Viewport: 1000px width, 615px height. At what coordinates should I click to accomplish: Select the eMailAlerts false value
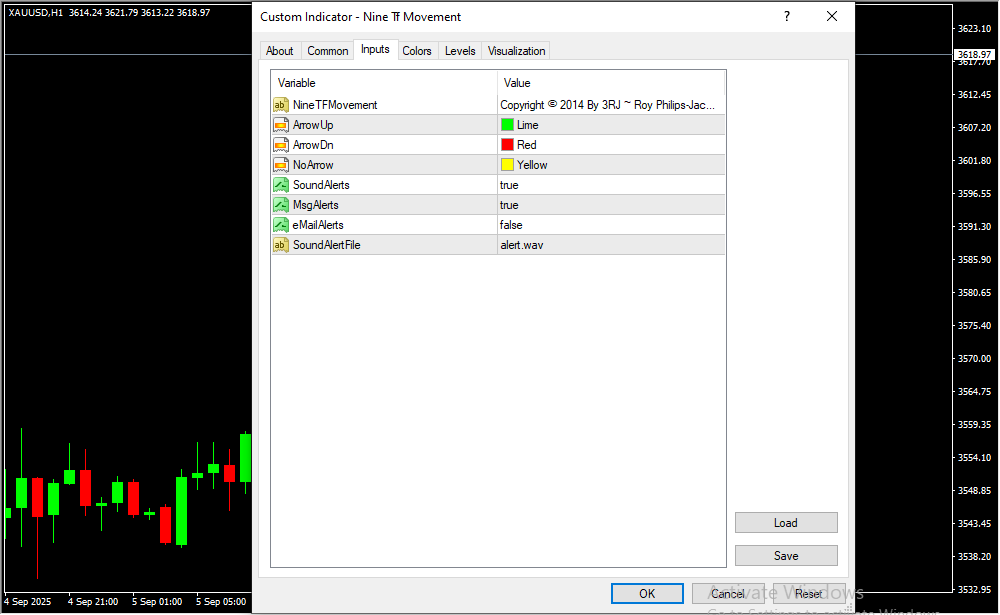[x=511, y=225]
